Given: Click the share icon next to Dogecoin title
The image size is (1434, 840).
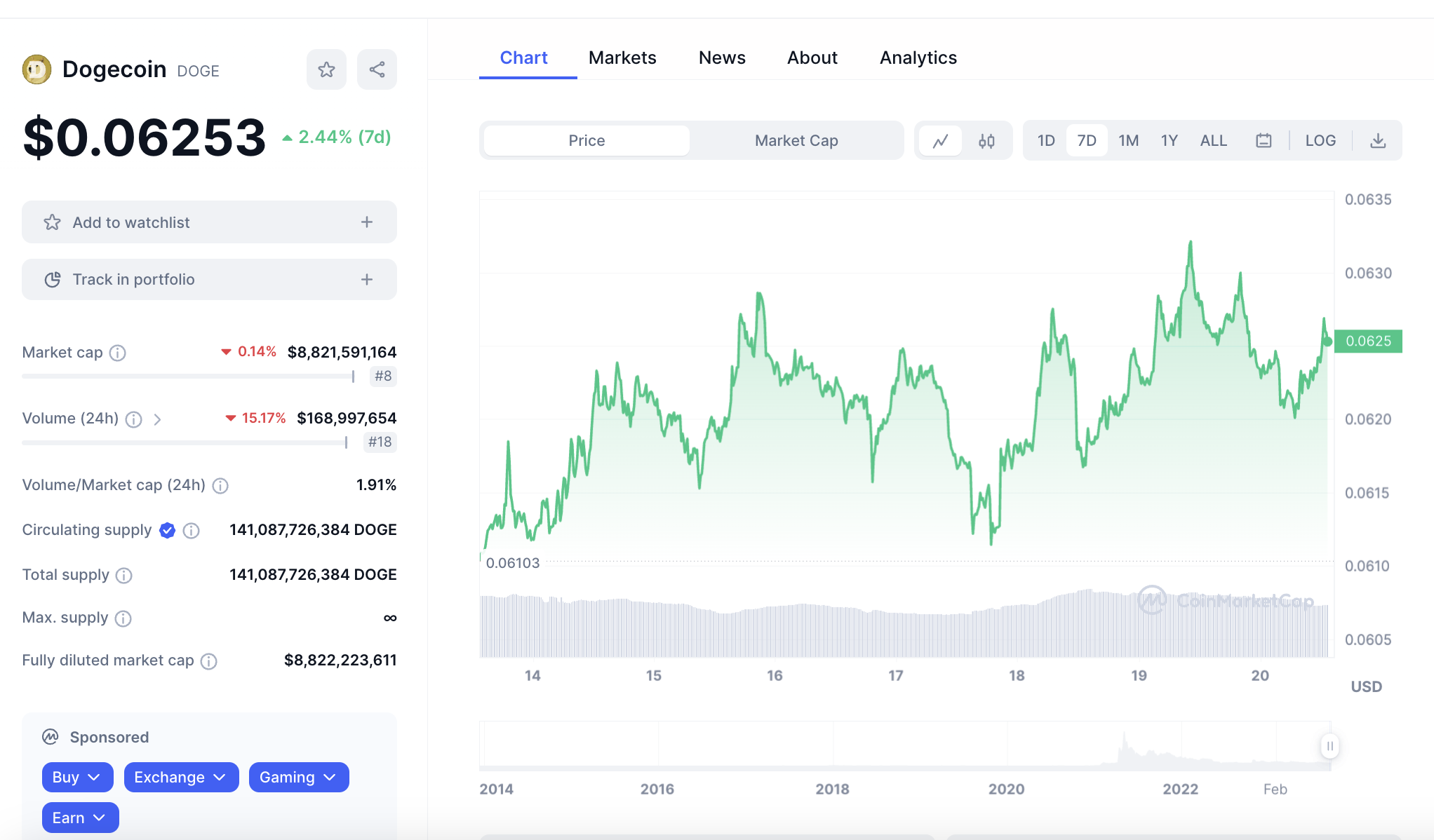Looking at the screenshot, I should tap(377, 69).
